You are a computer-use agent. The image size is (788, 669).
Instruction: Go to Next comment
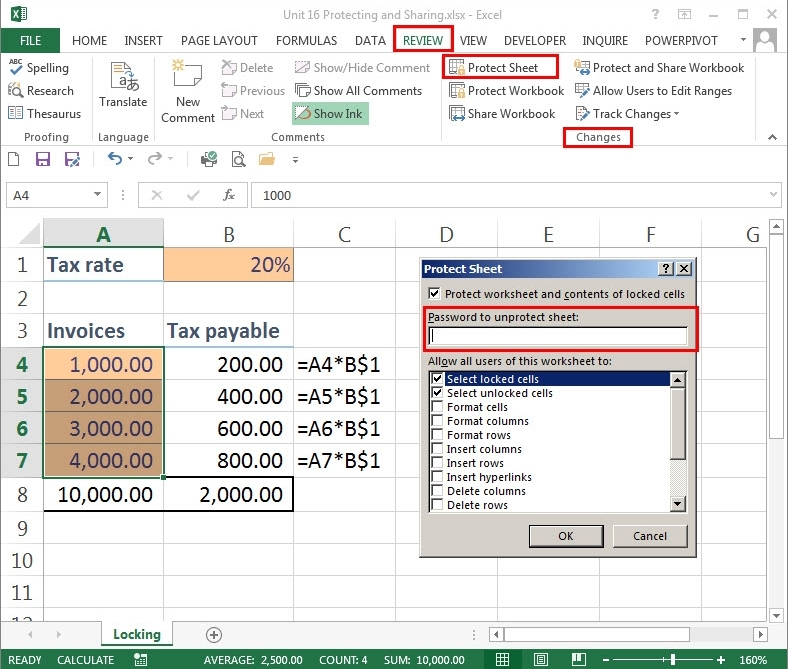[x=242, y=114]
